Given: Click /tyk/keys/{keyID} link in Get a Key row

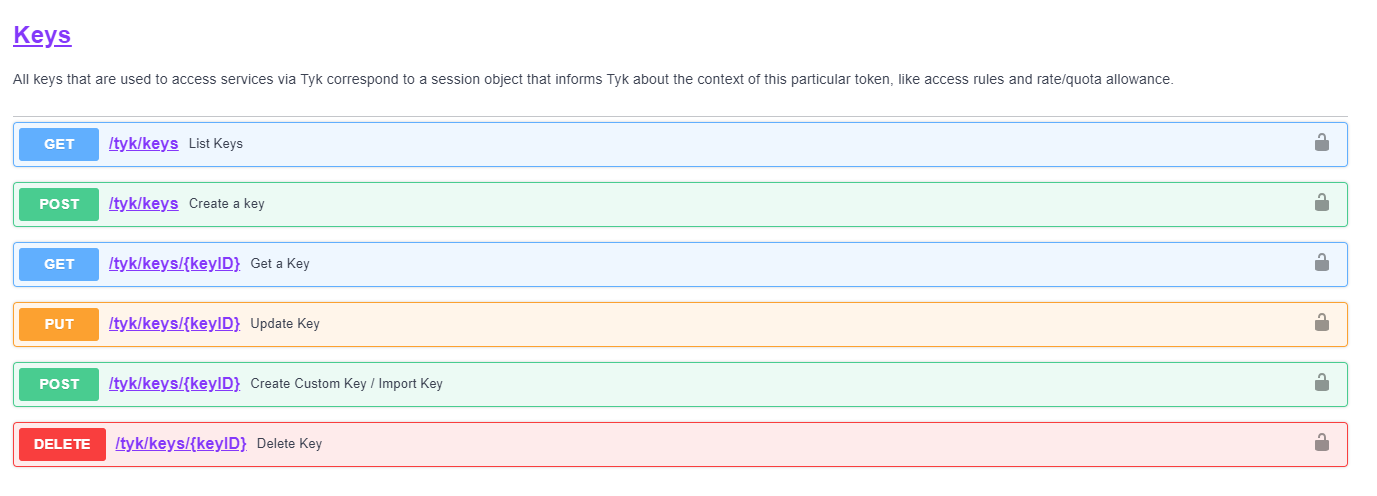Looking at the screenshot, I should pyautogui.click(x=174, y=264).
